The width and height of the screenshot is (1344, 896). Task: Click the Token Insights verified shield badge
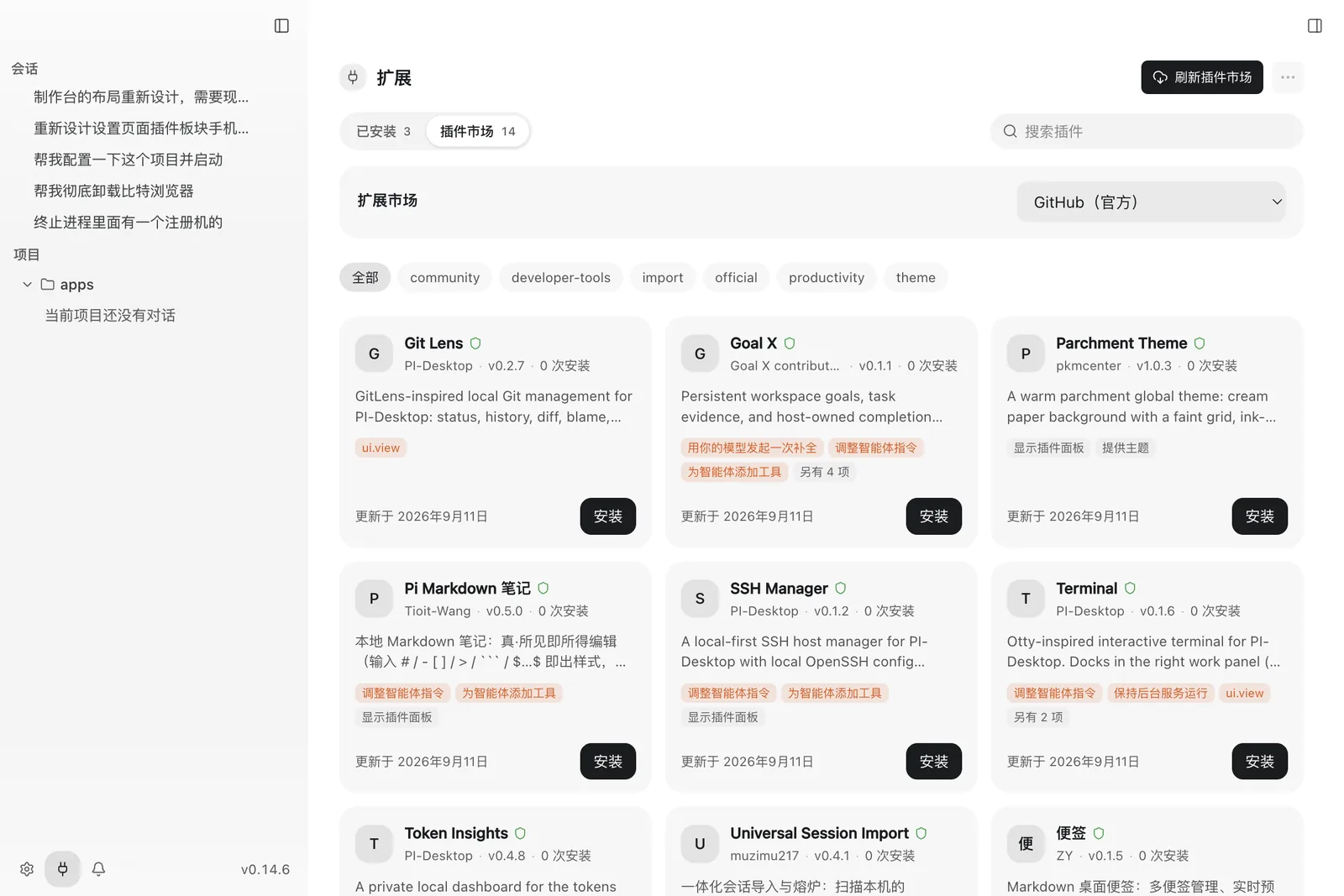pyautogui.click(x=521, y=834)
